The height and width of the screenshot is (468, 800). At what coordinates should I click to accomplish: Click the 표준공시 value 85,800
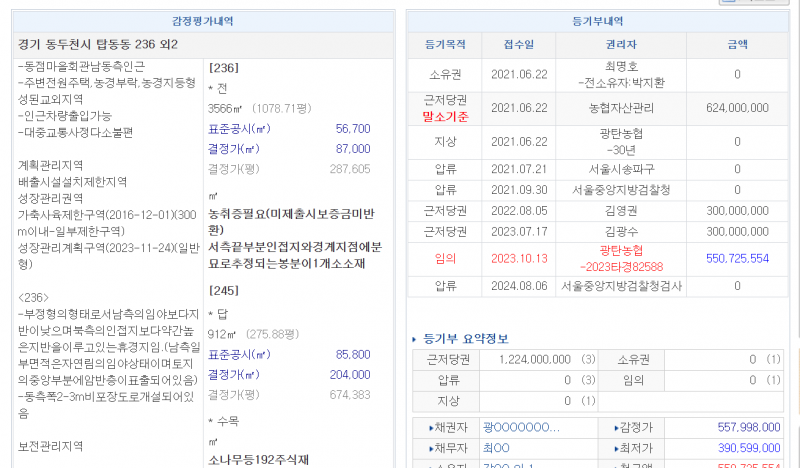click(x=353, y=355)
